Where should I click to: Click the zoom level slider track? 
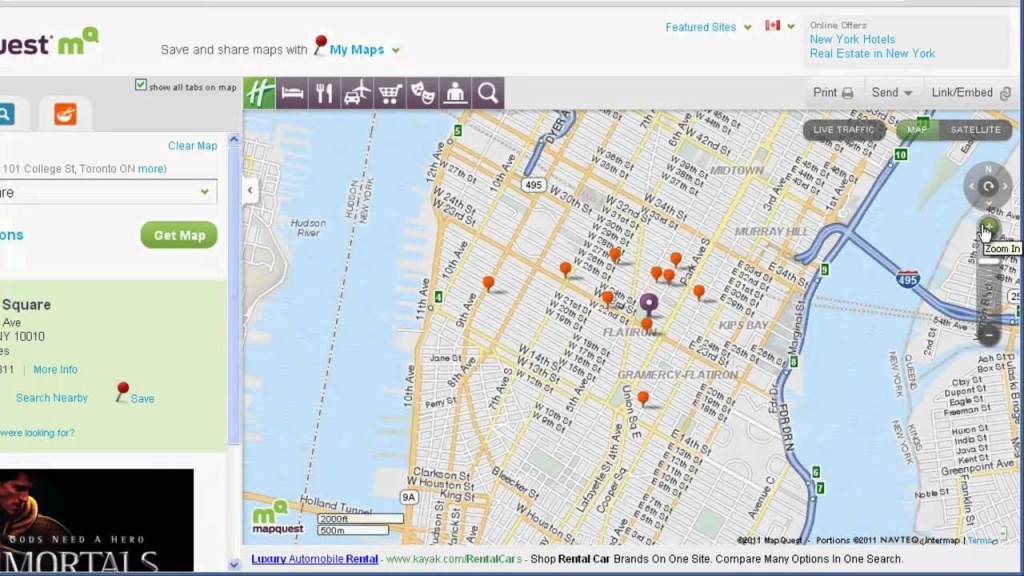988,285
